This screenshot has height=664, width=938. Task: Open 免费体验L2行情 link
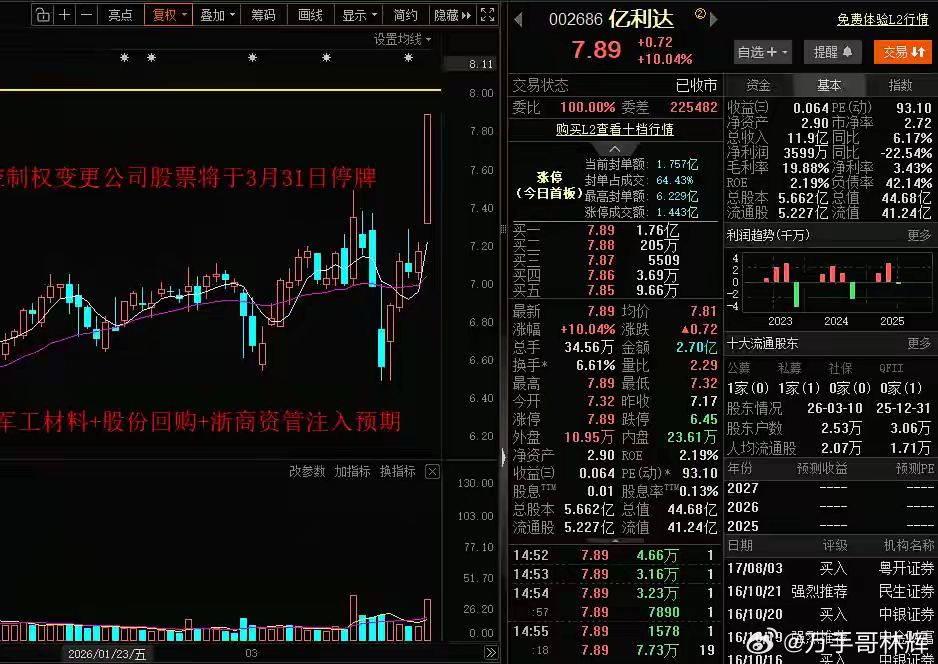882,20
